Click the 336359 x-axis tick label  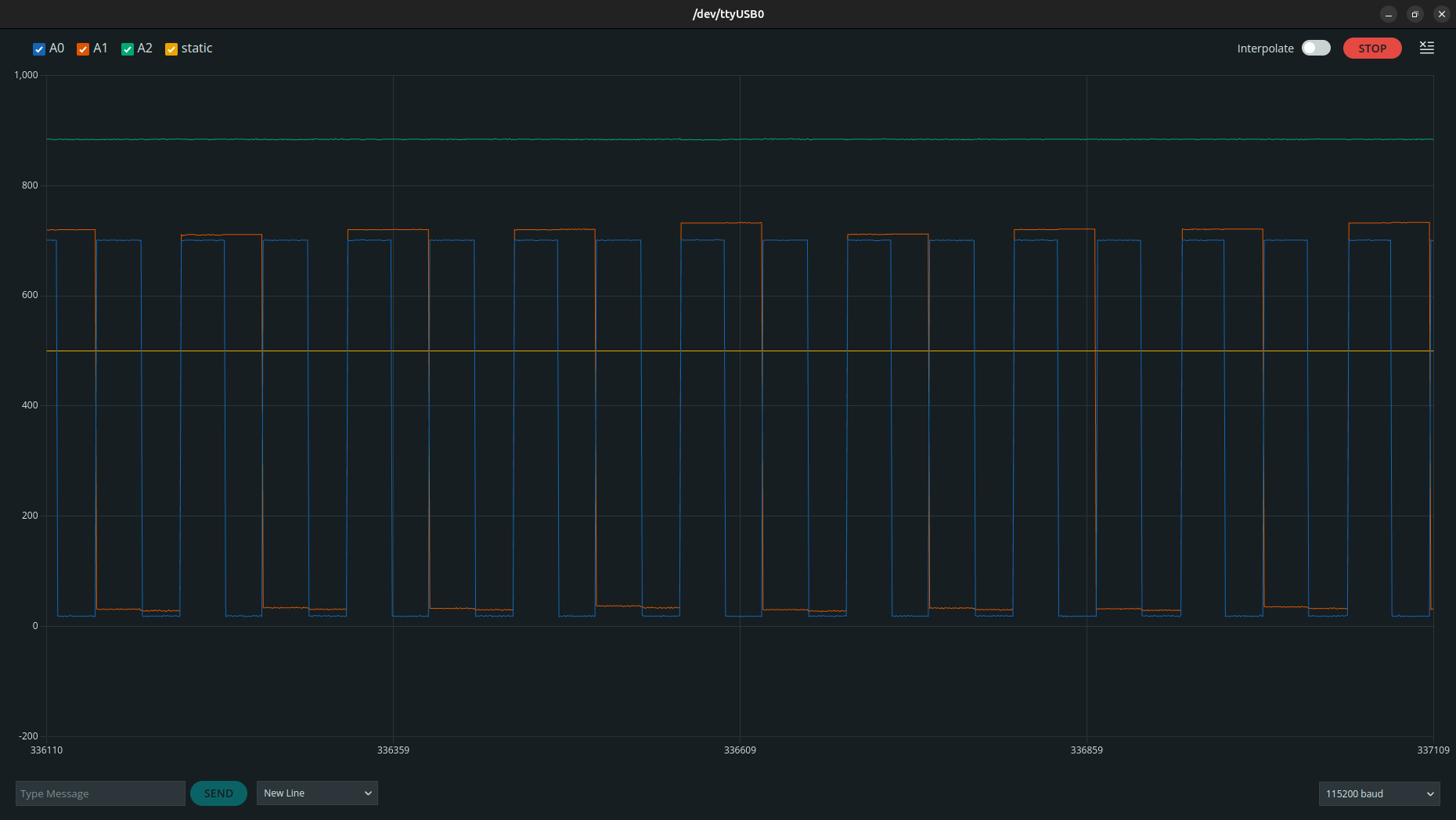[393, 750]
